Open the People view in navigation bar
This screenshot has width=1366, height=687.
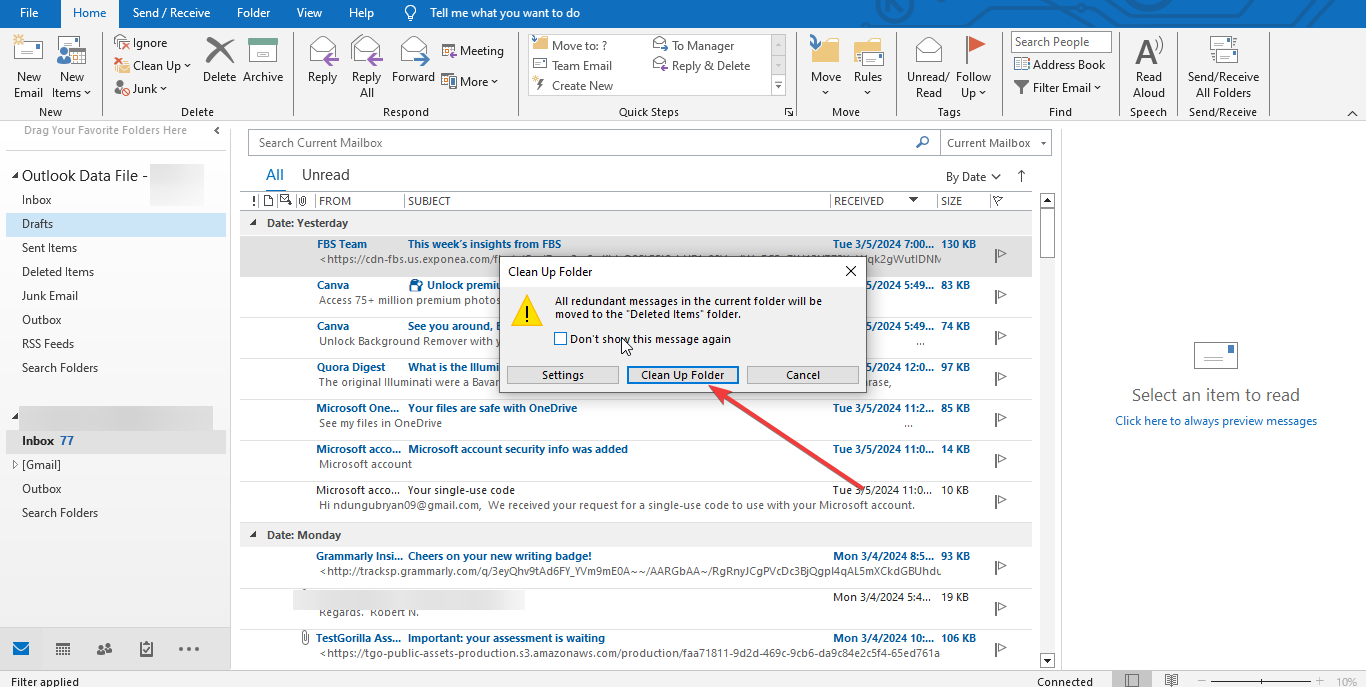tap(104, 649)
